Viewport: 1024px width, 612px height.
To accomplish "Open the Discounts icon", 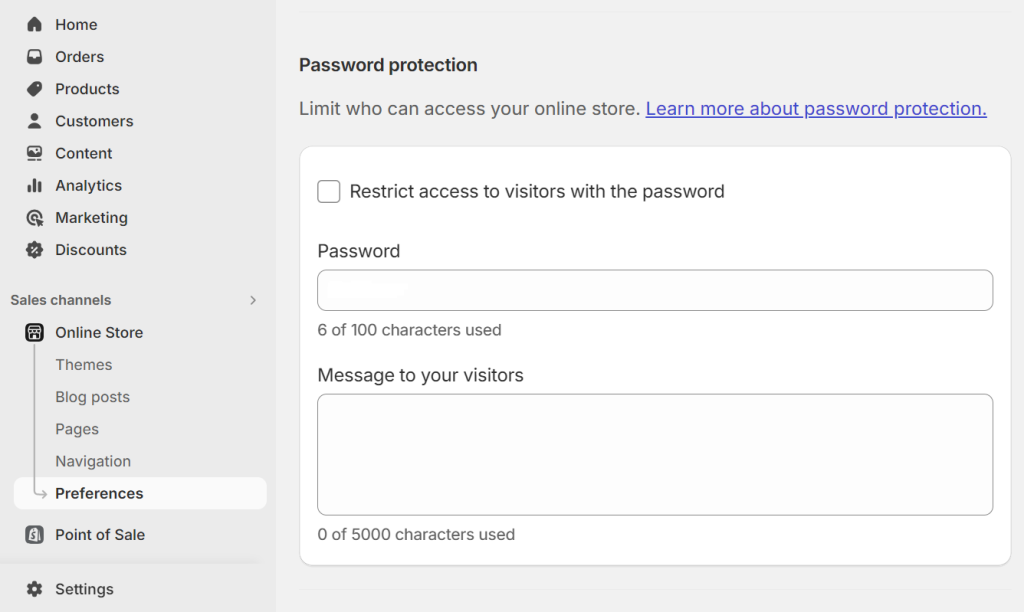I will tap(33, 249).
